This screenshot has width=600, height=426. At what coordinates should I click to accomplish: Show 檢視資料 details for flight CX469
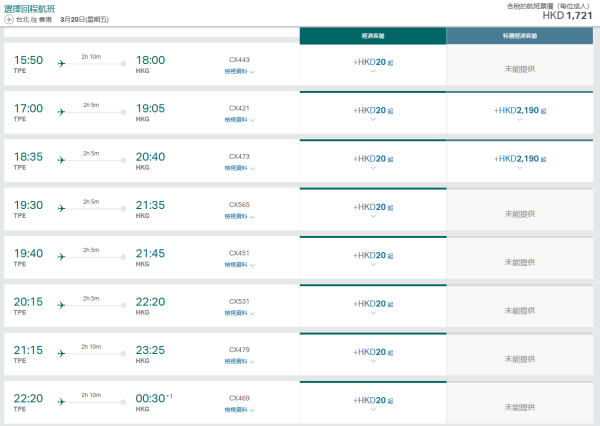pyautogui.click(x=239, y=409)
